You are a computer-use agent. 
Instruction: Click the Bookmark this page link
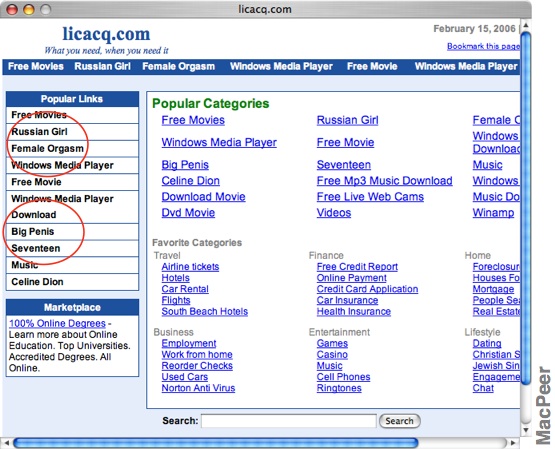coord(483,46)
